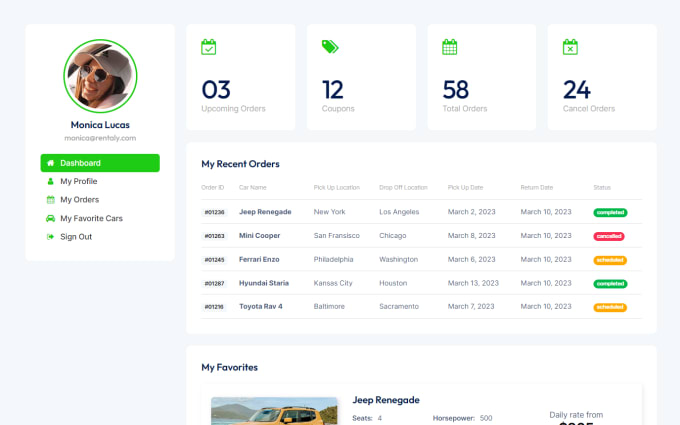The height and width of the screenshot is (425, 680).
Task: Click completed status badge for Hyundai Staria
Action: click(x=610, y=284)
